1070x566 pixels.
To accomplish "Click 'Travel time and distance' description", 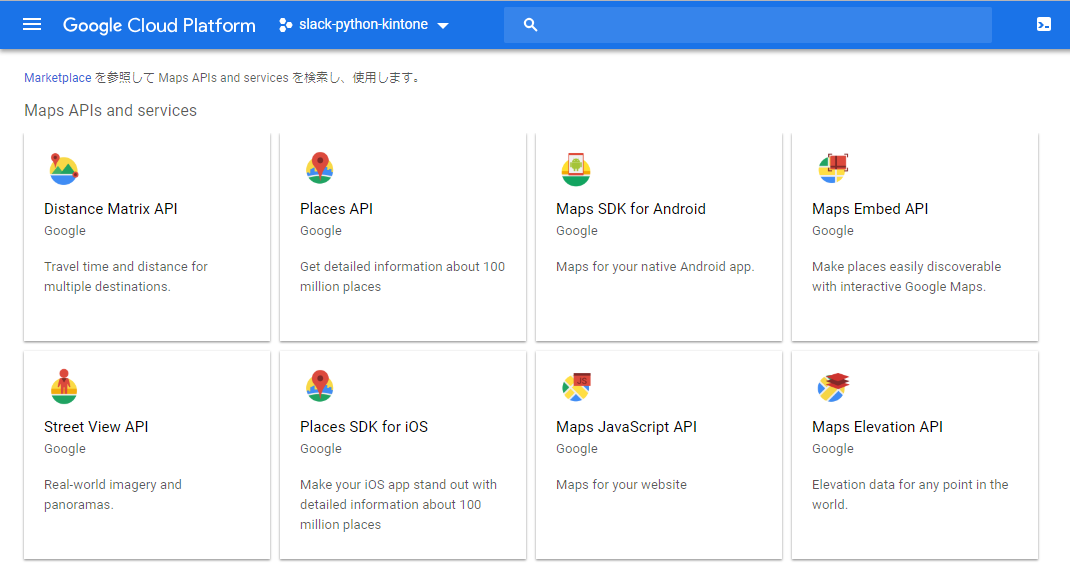I will (126, 277).
